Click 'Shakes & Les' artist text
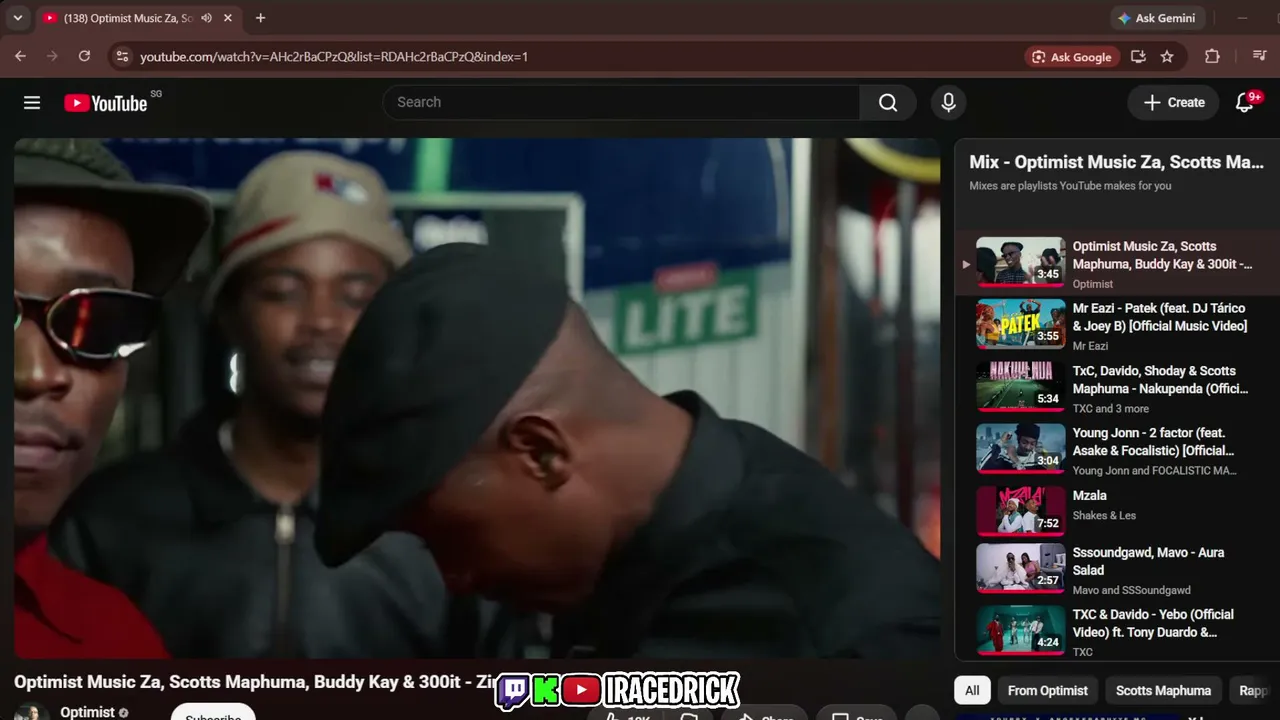The image size is (1280, 720). click(x=1104, y=515)
